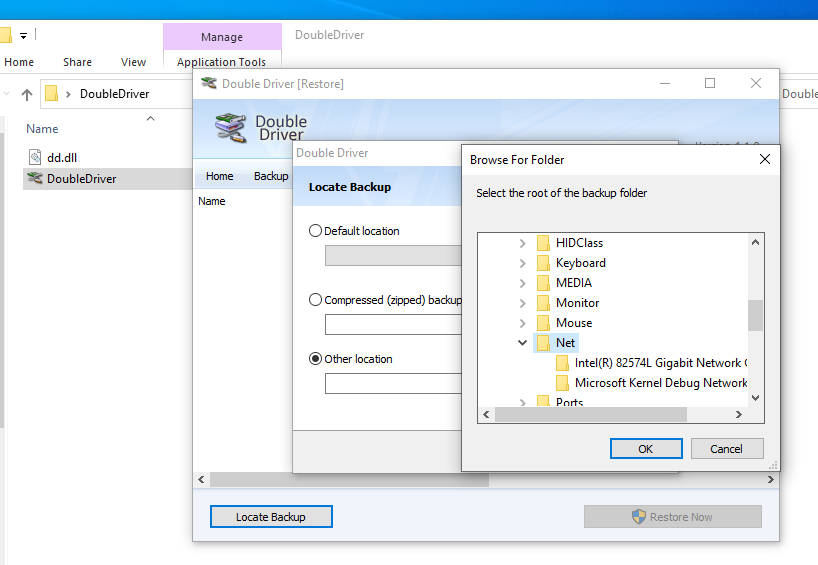Click folder tree scroll down arrow
The height and width of the screenshot is (565, 818).
(x=755, y=398)
